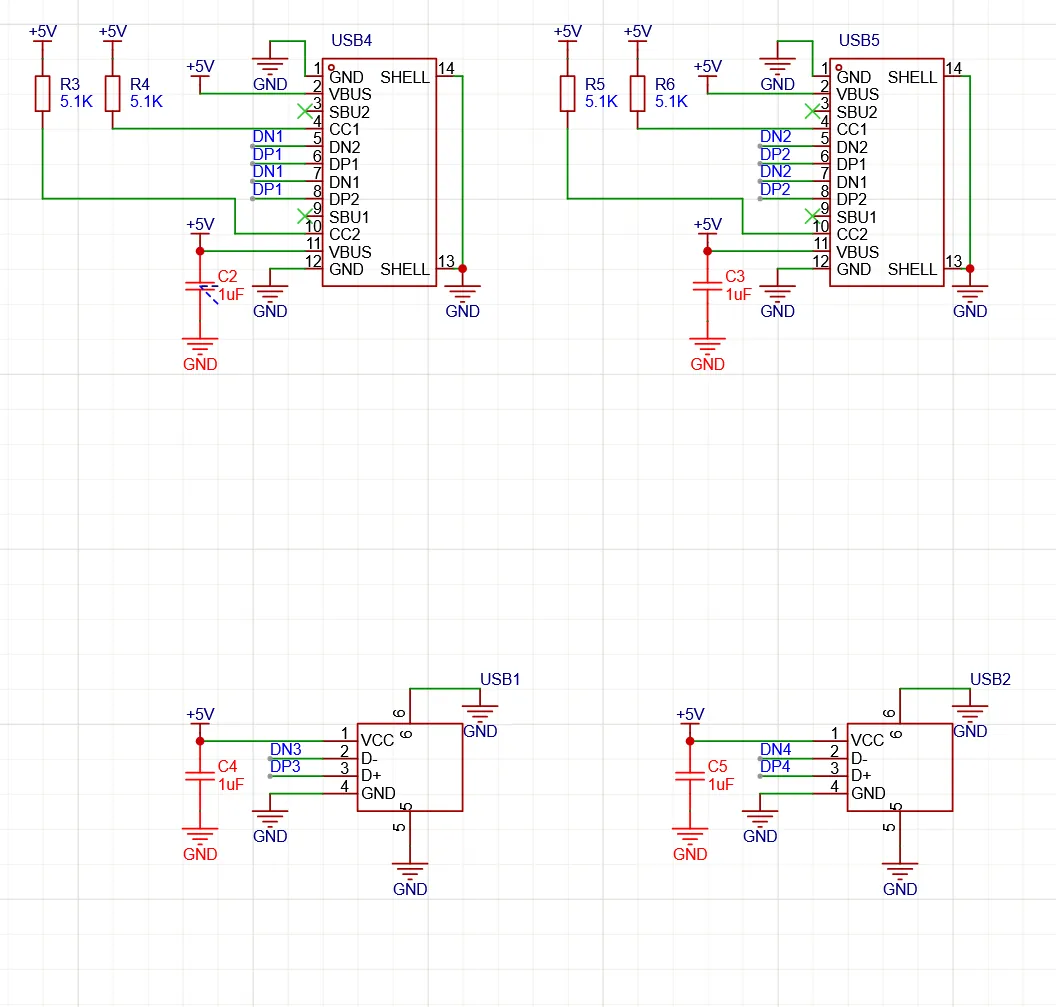Select the USB1 designator label
The image size is (1056, 1007).
(500, 679)
